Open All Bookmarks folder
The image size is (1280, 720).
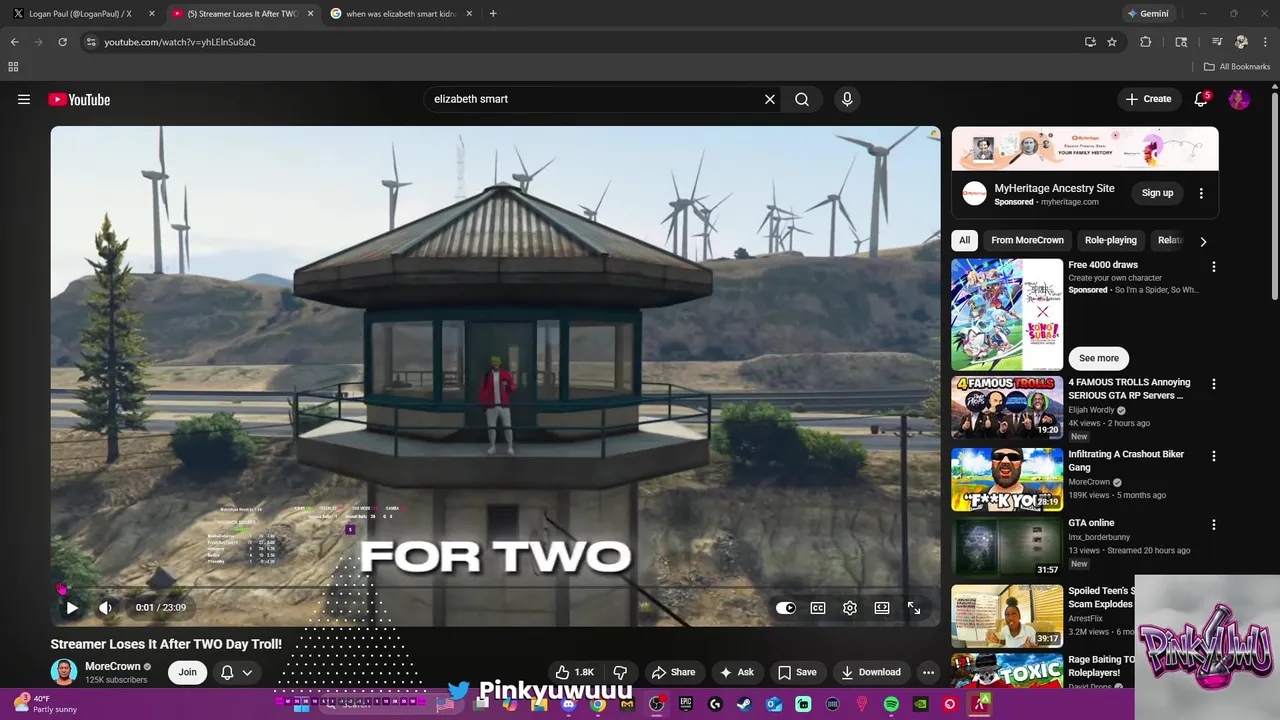pos(1237,67)
